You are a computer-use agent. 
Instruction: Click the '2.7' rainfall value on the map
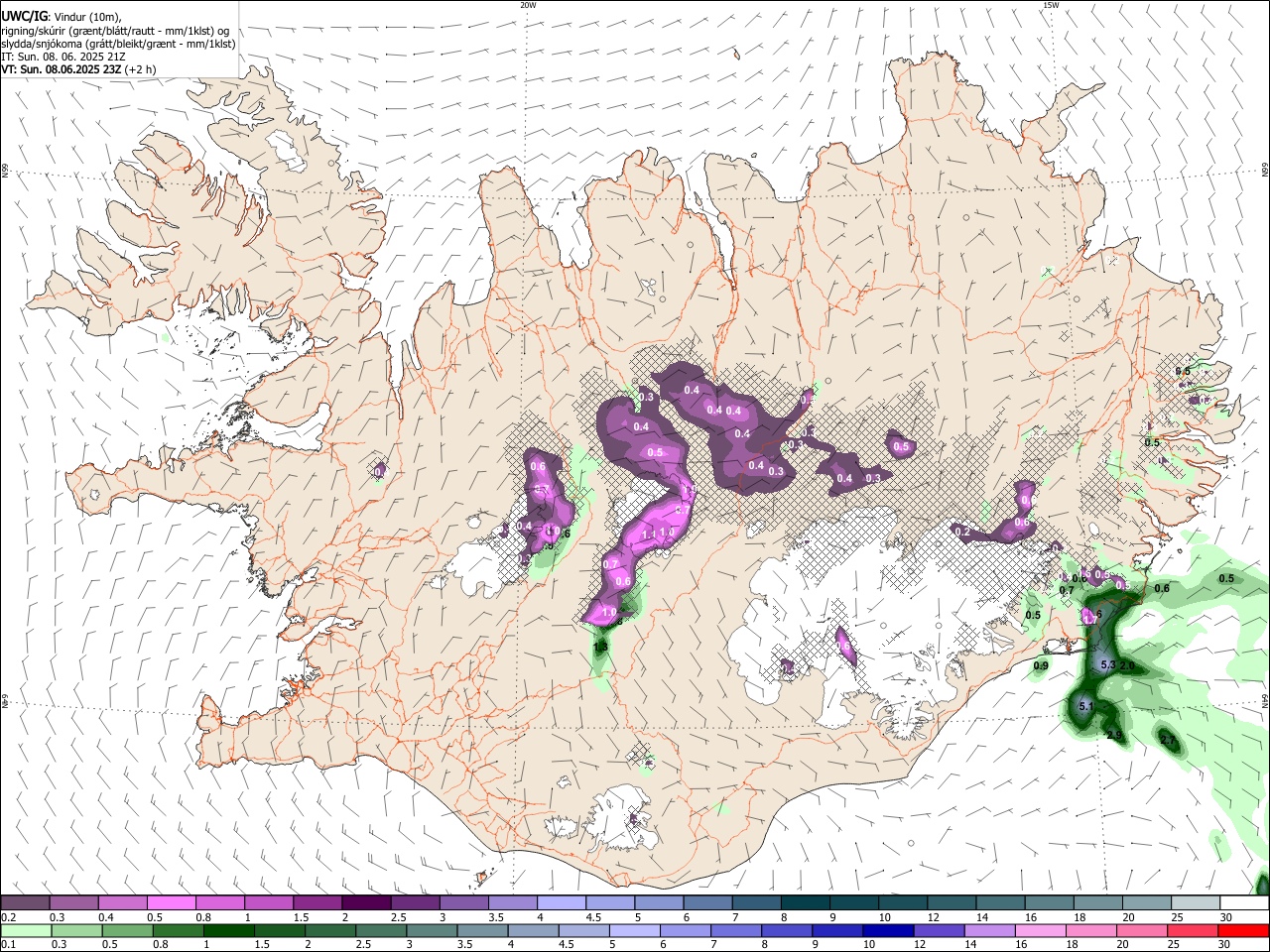pos(1167,740)
